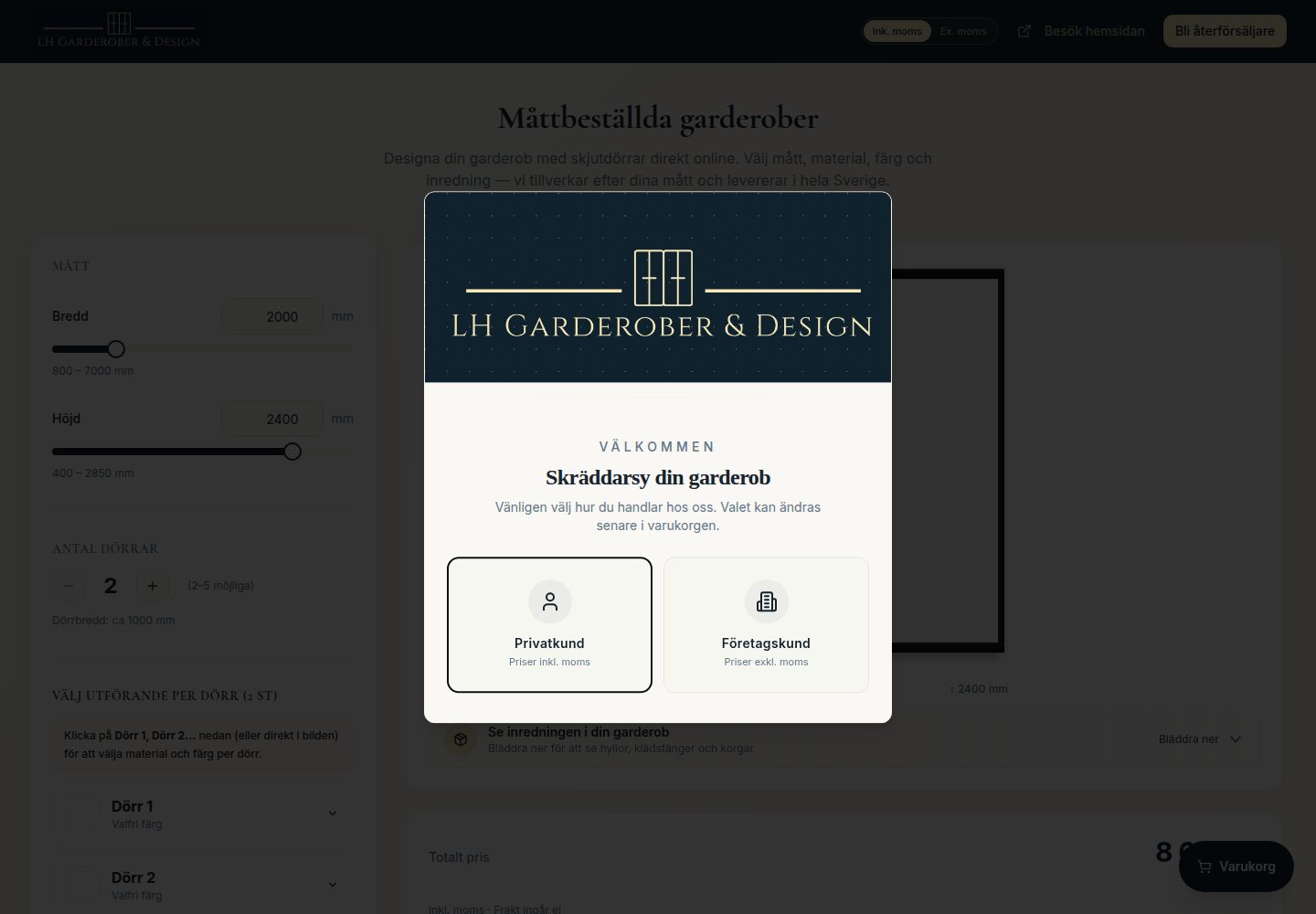Click the Dörr 1 label

click(x=133, y=806)
